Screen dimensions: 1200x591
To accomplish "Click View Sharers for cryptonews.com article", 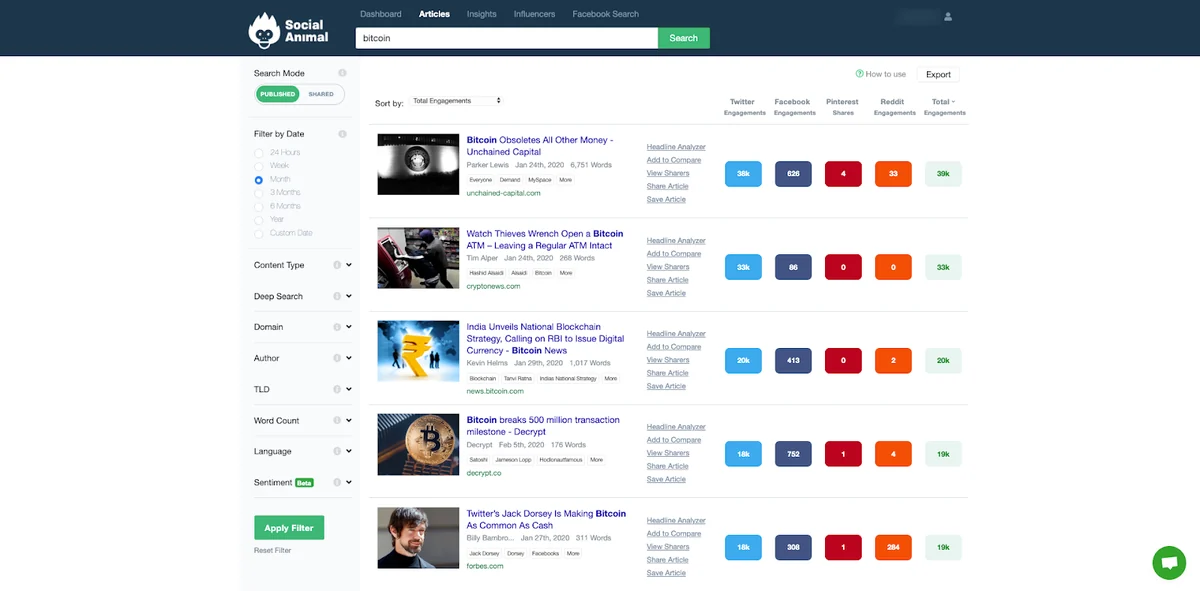I will click(x=668, y=267).
